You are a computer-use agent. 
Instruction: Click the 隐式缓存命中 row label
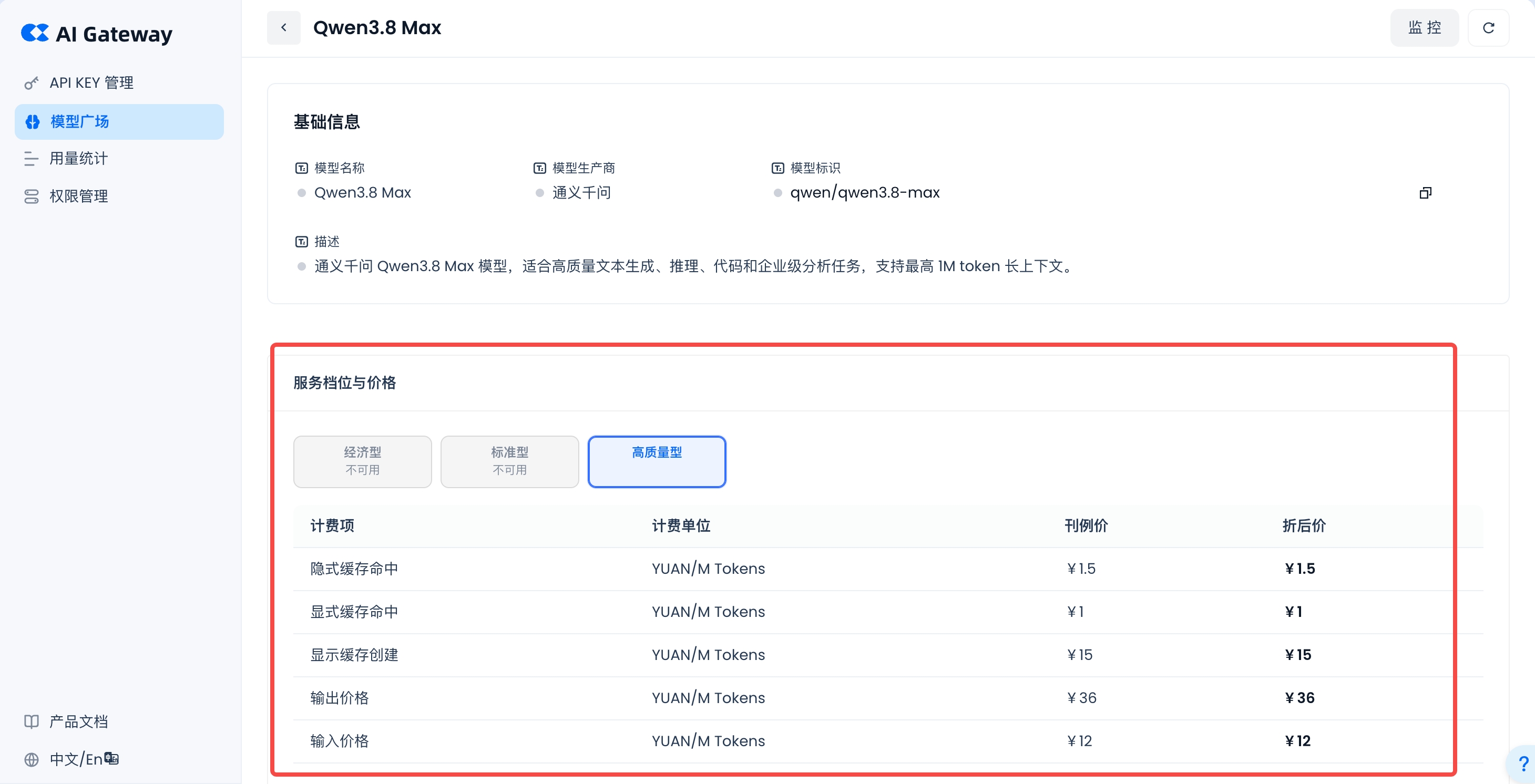[x=354, y=569]
